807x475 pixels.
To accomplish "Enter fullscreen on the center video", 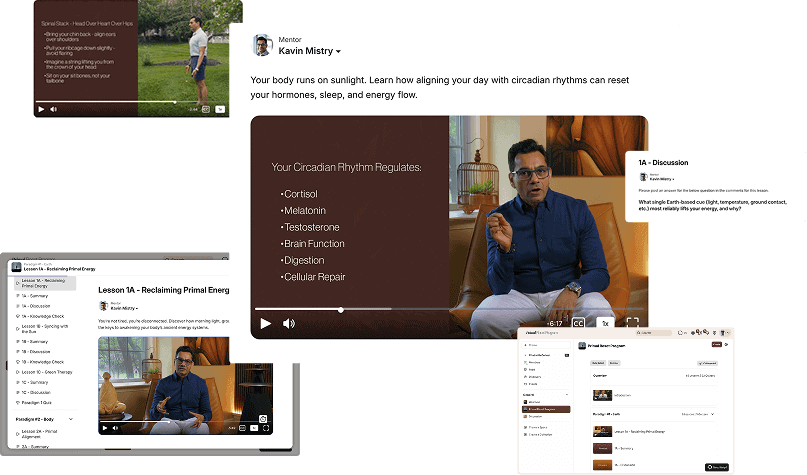I will [632, 323].
